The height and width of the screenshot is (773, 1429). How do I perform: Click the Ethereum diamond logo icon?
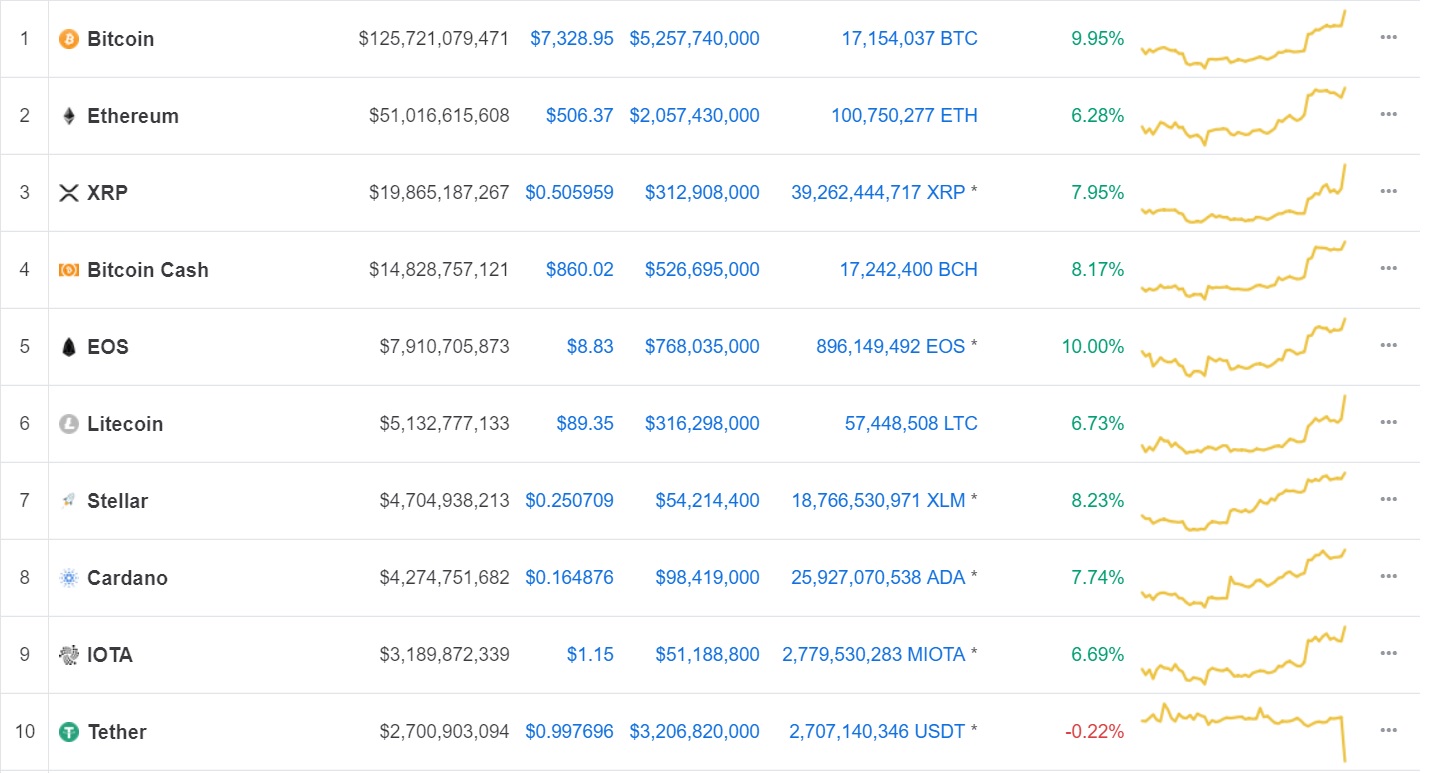tap(68, 116)
